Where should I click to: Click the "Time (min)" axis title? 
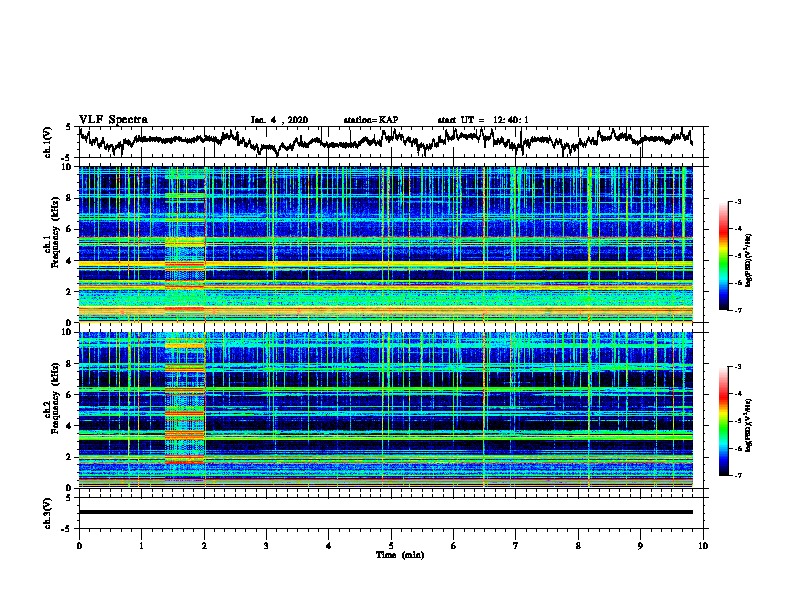tap(400, 555)
